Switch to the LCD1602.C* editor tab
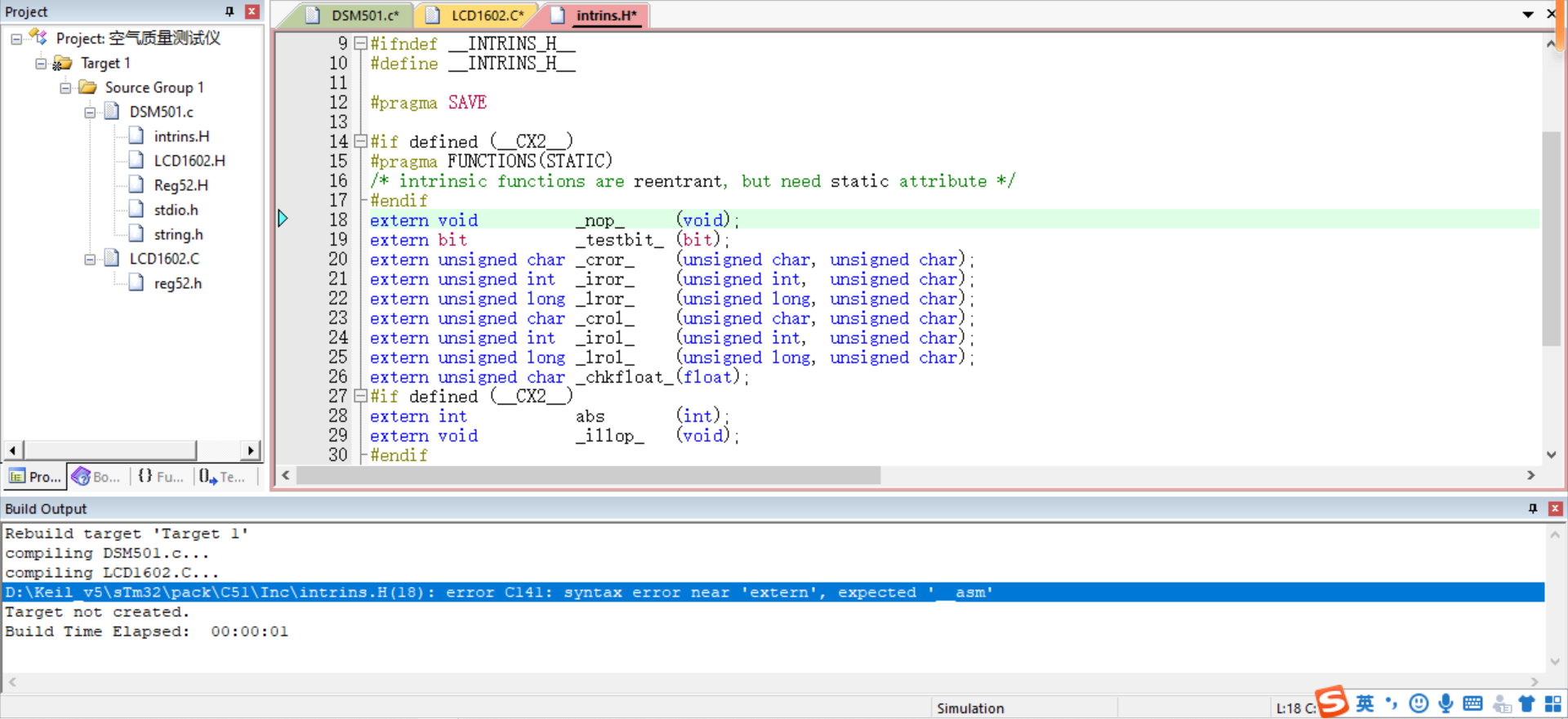The height and width of the screenshot is (719, 1568). pyautogui.click(x=478, y=15)
